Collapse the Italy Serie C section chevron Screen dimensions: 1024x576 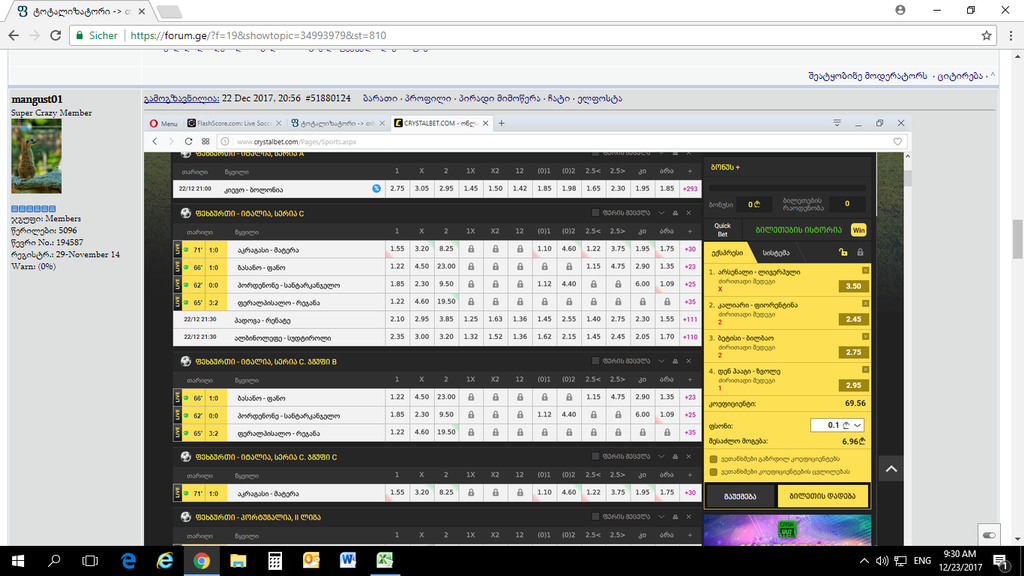pyautogui.click(x=661, y=213)
